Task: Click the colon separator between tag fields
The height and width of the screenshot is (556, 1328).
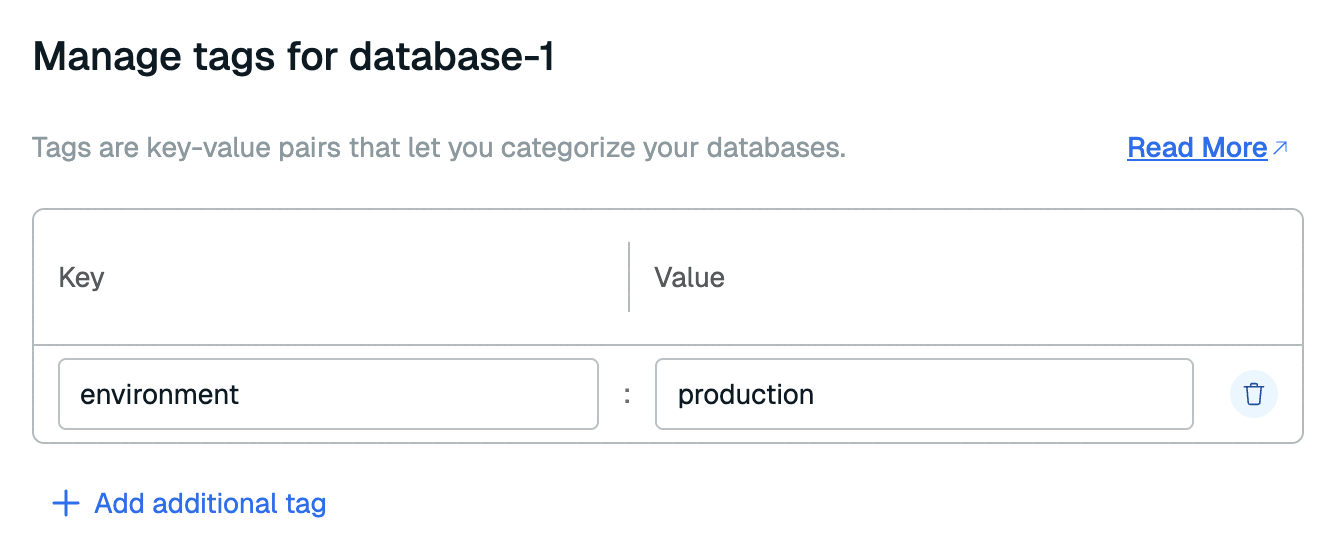Action: (x=627, y=395)
